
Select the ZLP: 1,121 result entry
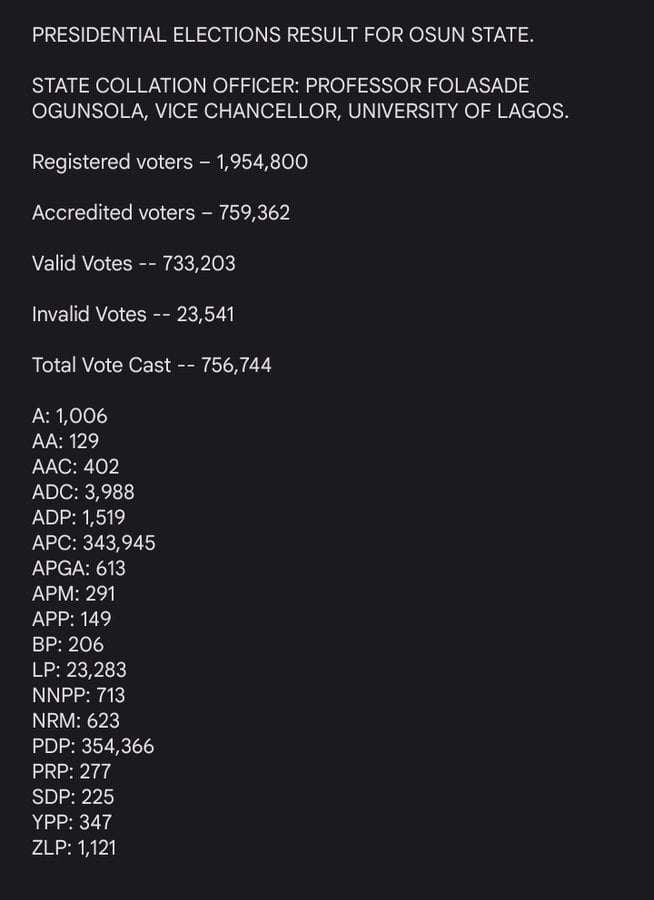[74, 848]
